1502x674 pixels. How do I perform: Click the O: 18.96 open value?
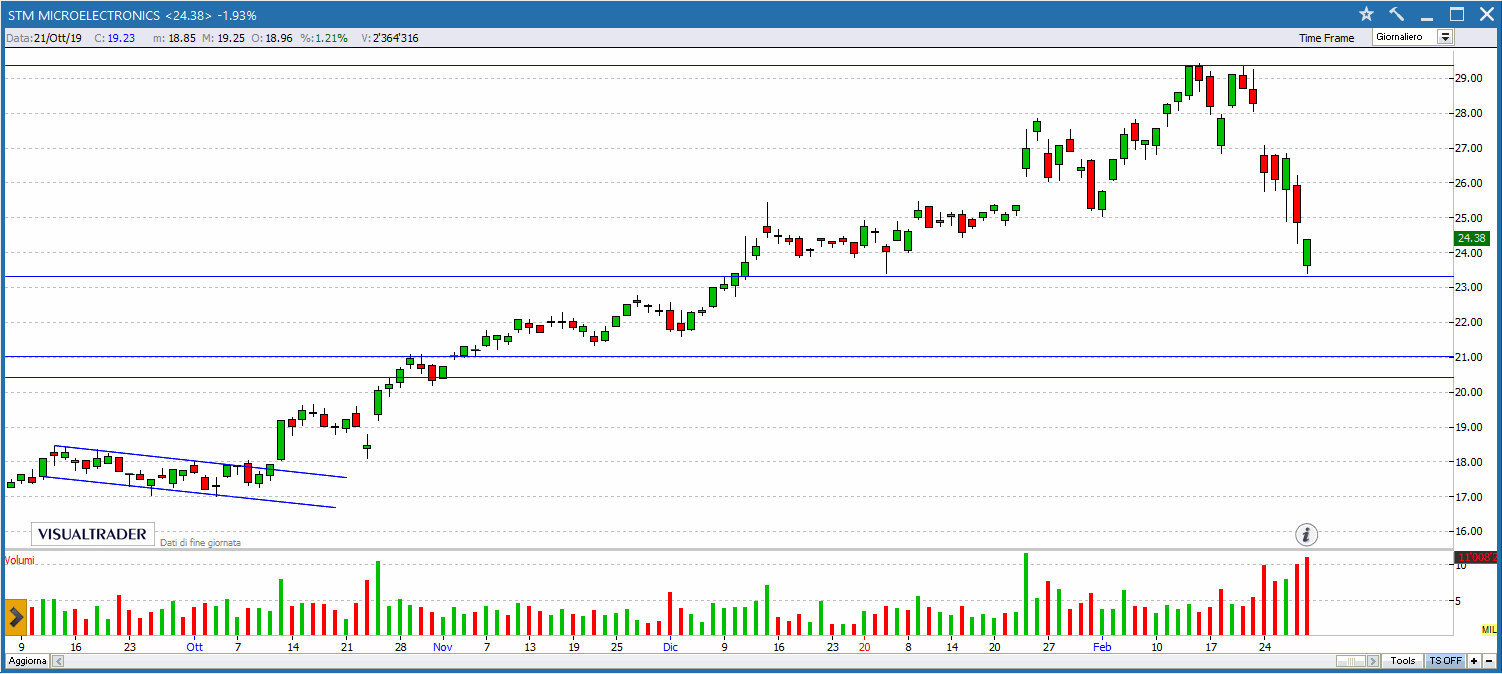[272, 38]
